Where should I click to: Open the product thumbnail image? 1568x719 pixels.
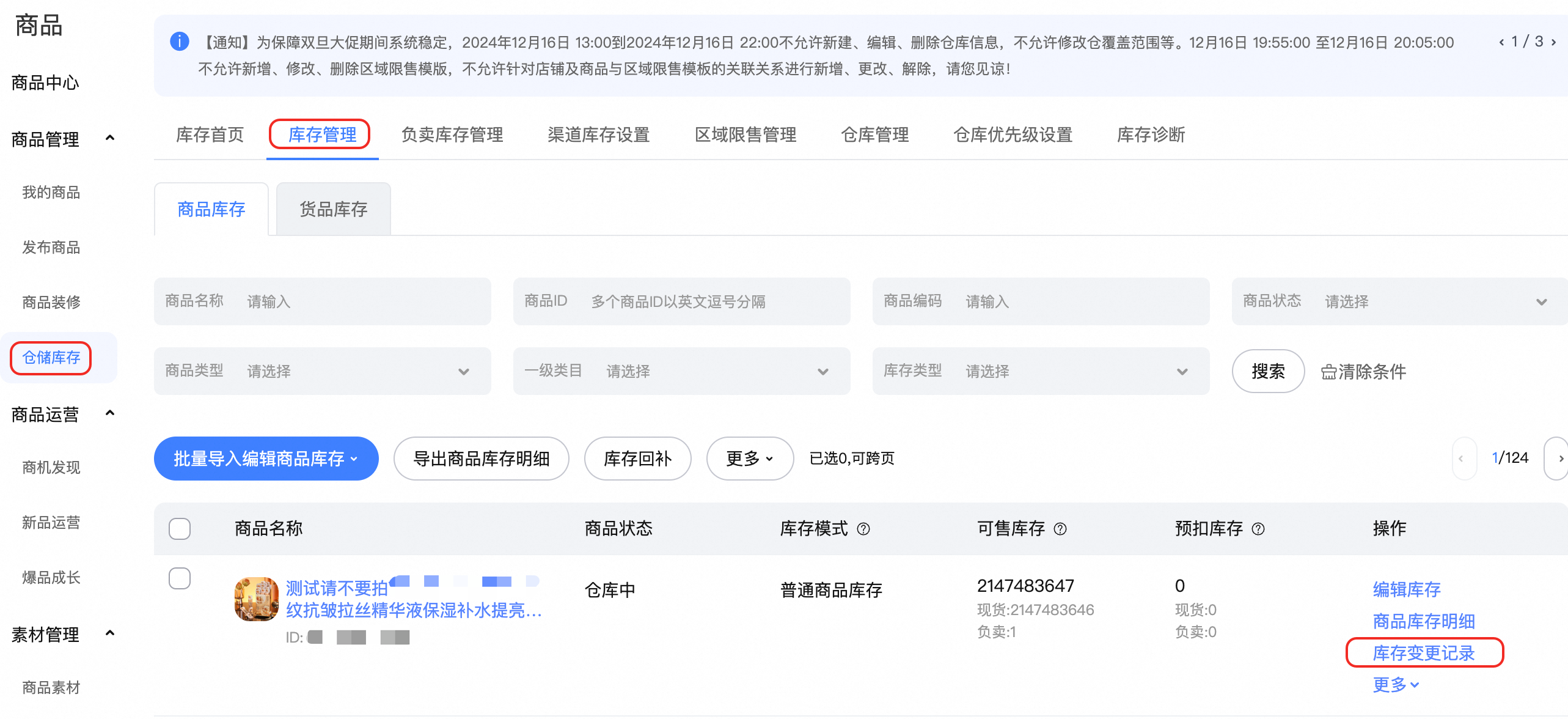tap(257, 599)
